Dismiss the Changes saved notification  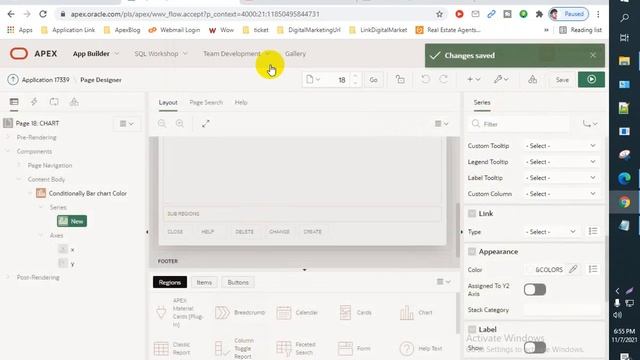pos(593,55)
